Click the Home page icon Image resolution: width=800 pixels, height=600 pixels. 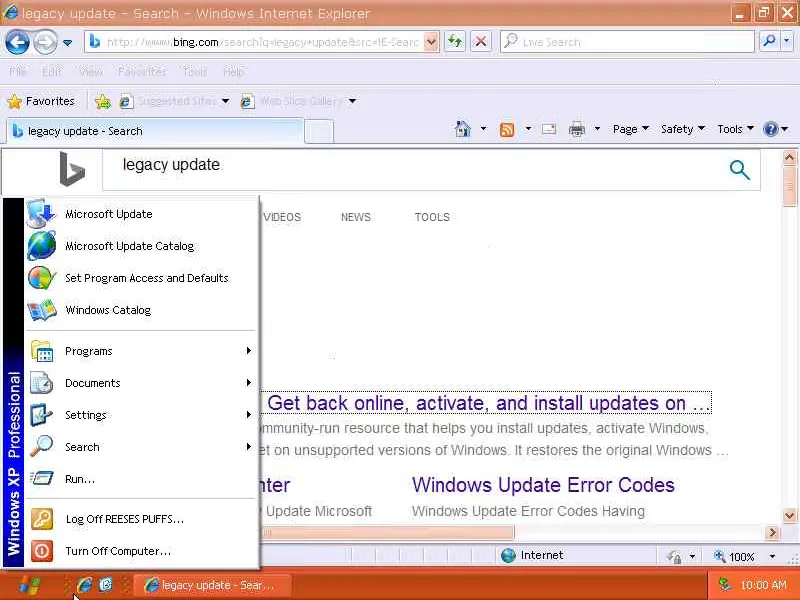(x=462, y=129)
